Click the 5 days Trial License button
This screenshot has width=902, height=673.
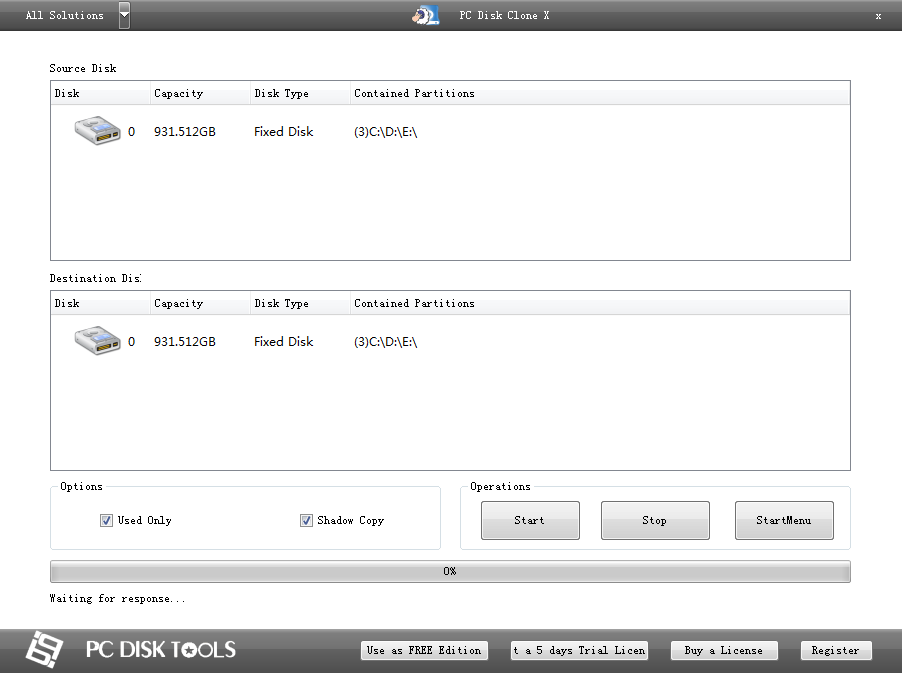(579, 651)
